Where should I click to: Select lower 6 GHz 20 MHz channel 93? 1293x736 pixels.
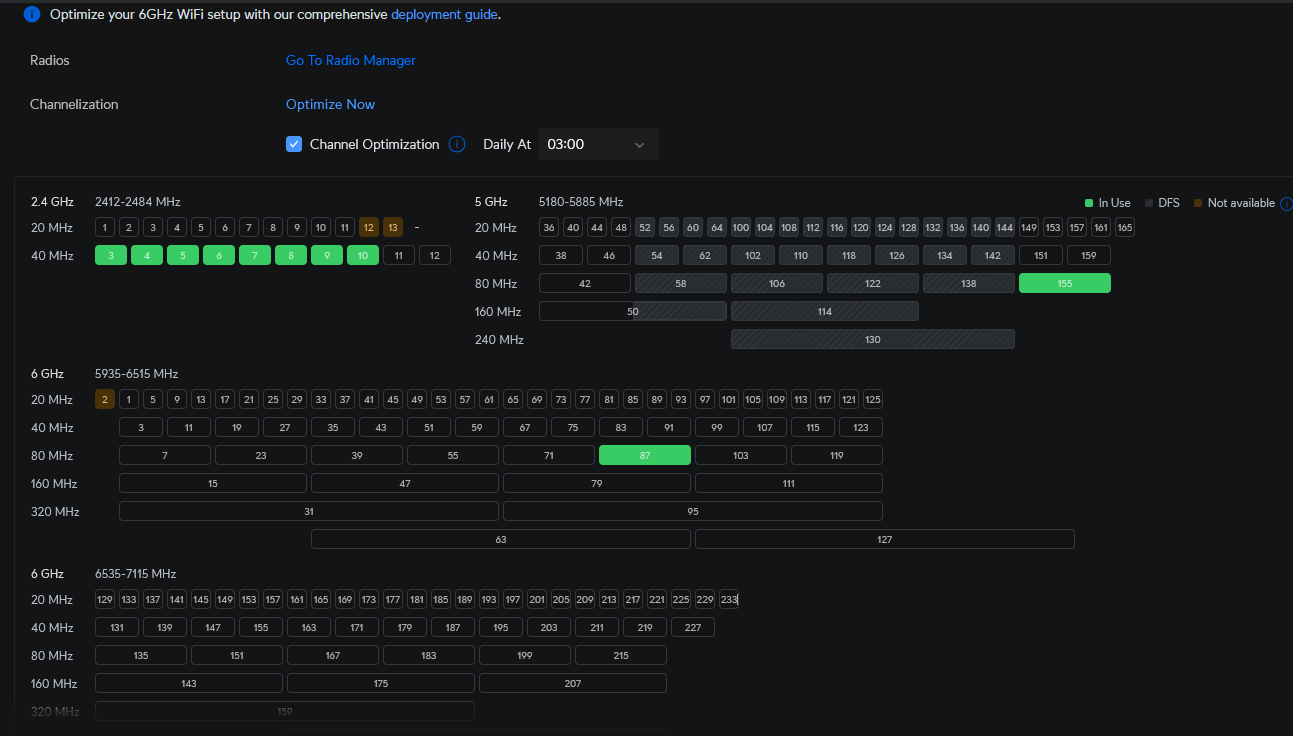[681, 399]
